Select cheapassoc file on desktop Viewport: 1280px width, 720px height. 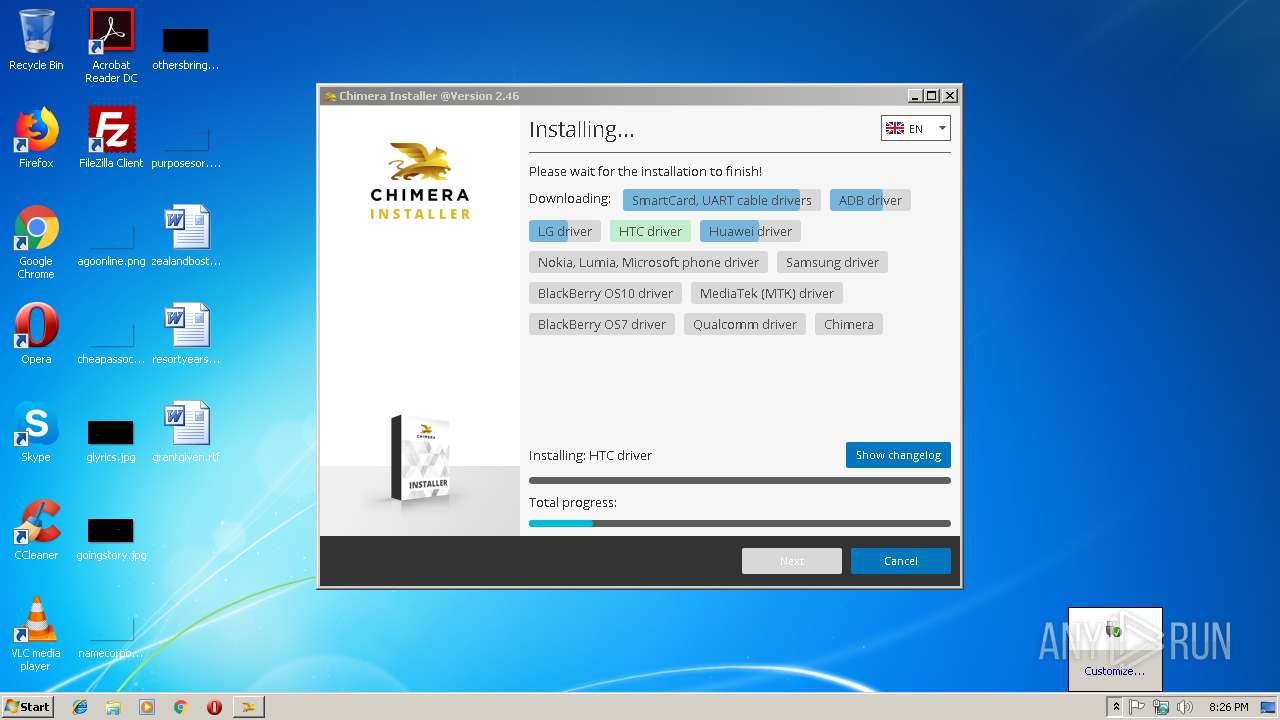(111, 344)
